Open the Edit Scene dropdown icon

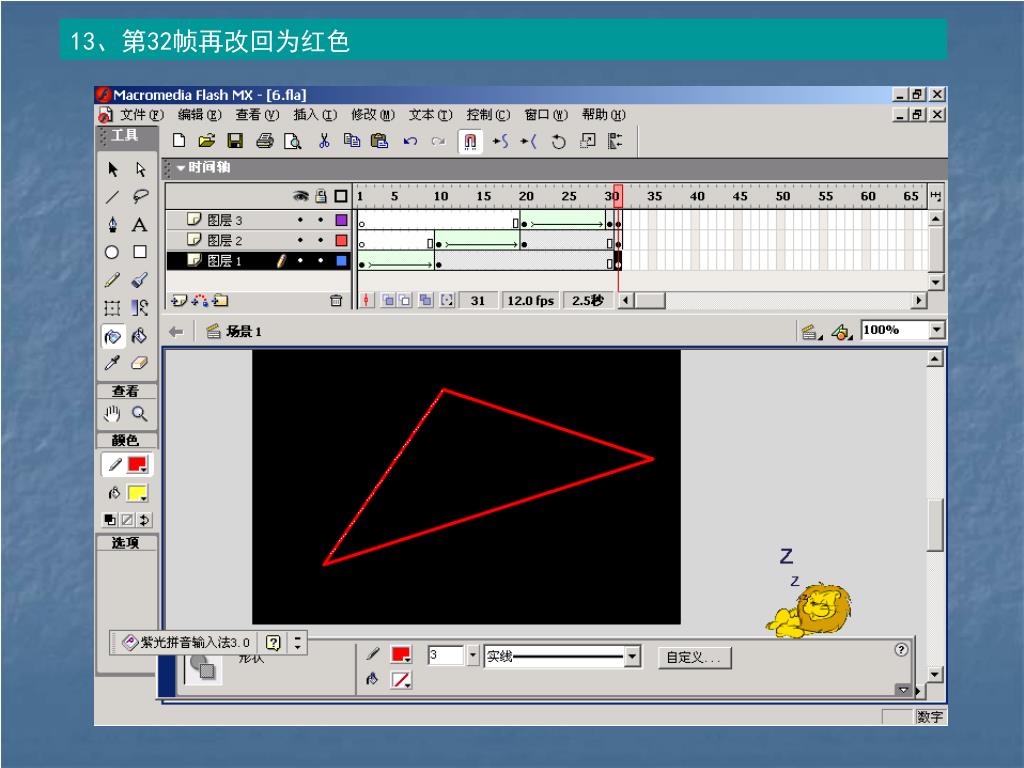(810, 332)
